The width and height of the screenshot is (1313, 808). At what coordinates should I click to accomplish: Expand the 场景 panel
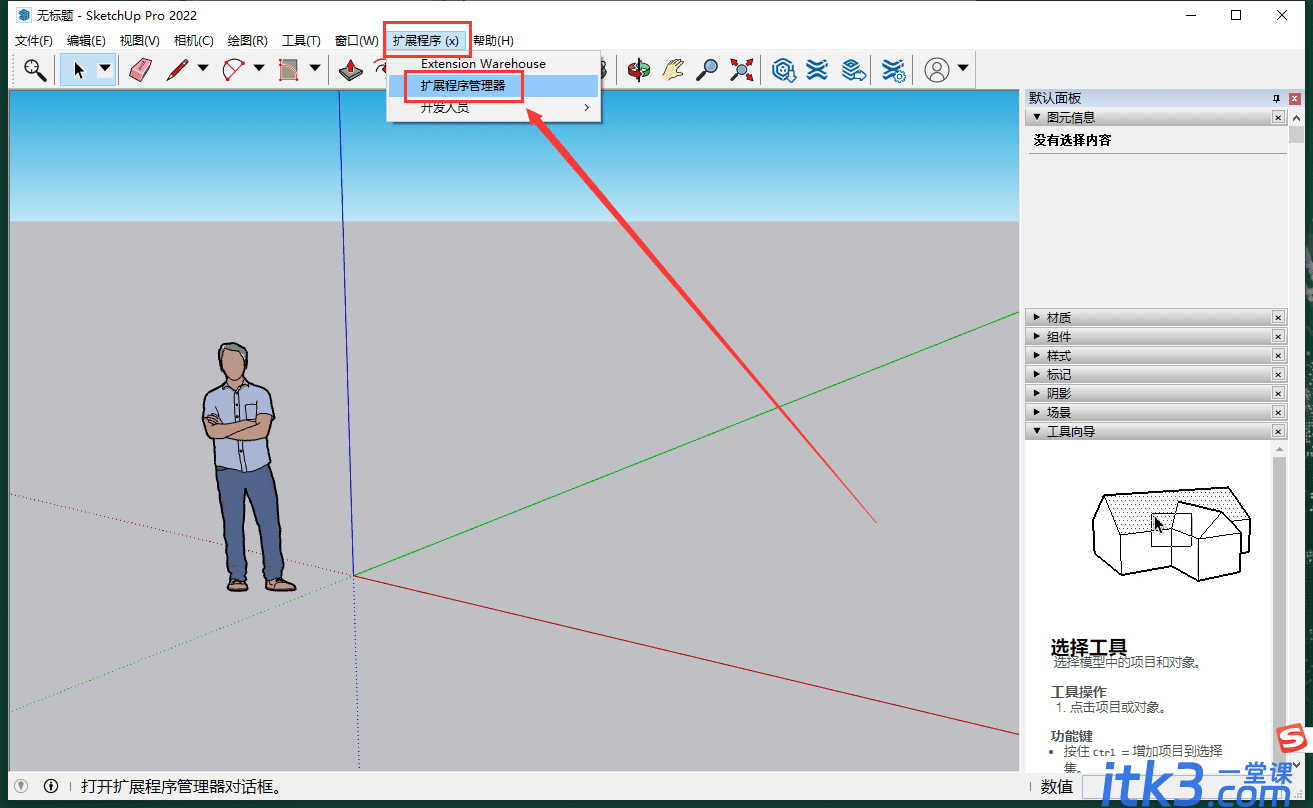click(x=1037, y=412)
